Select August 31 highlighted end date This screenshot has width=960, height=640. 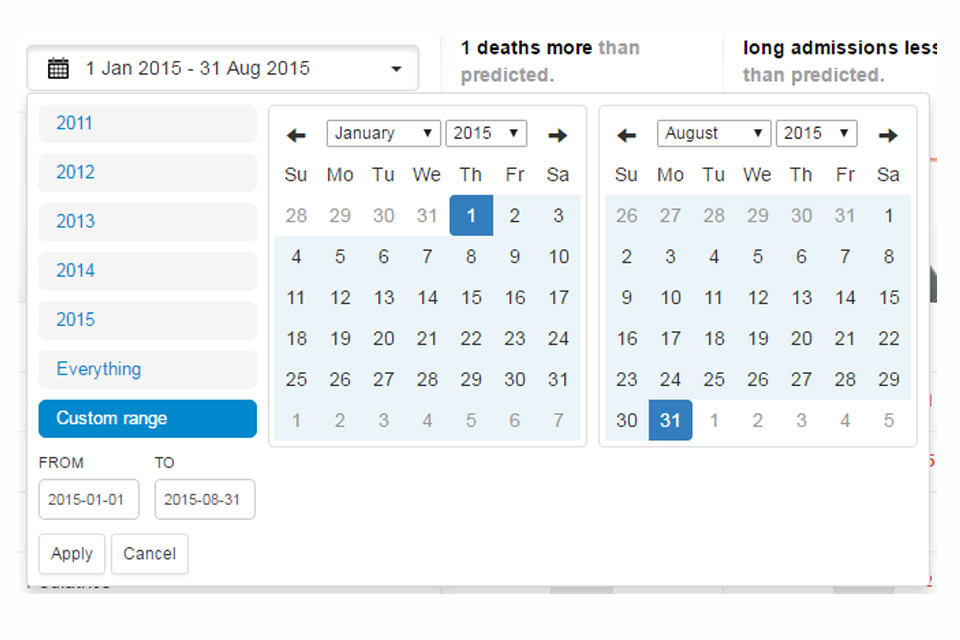670,420
